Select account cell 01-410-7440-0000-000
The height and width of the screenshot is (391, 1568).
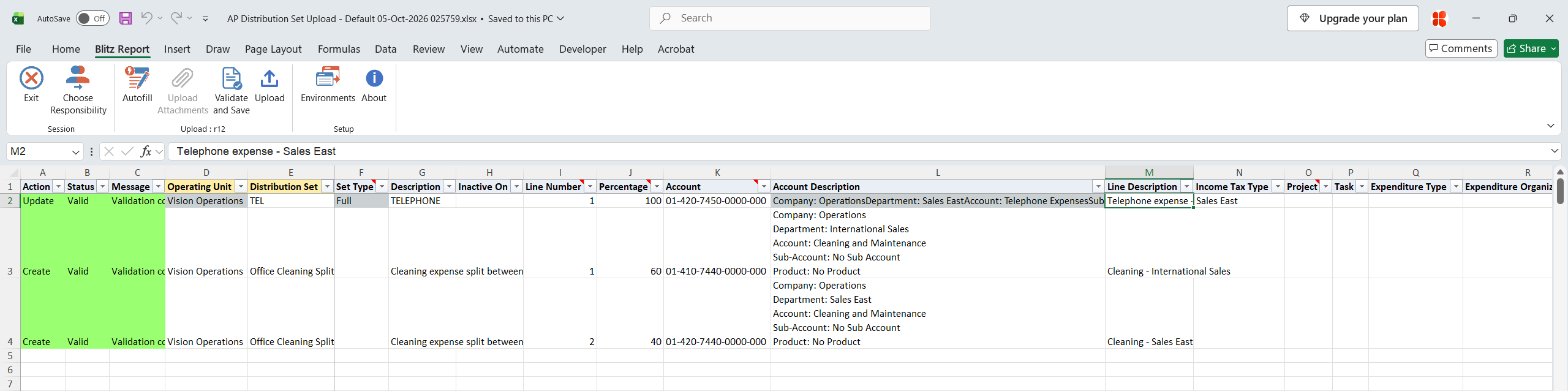[x=717, y=243]
